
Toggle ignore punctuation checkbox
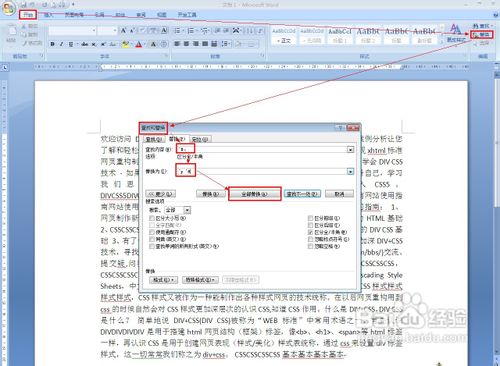point(310,239)
